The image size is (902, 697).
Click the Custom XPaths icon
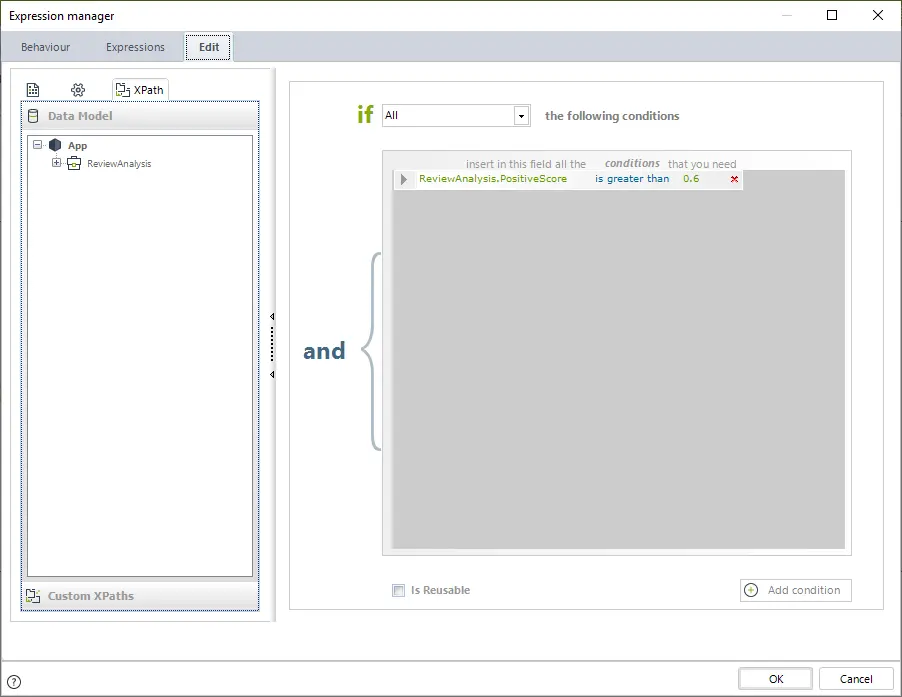point(33,596)
